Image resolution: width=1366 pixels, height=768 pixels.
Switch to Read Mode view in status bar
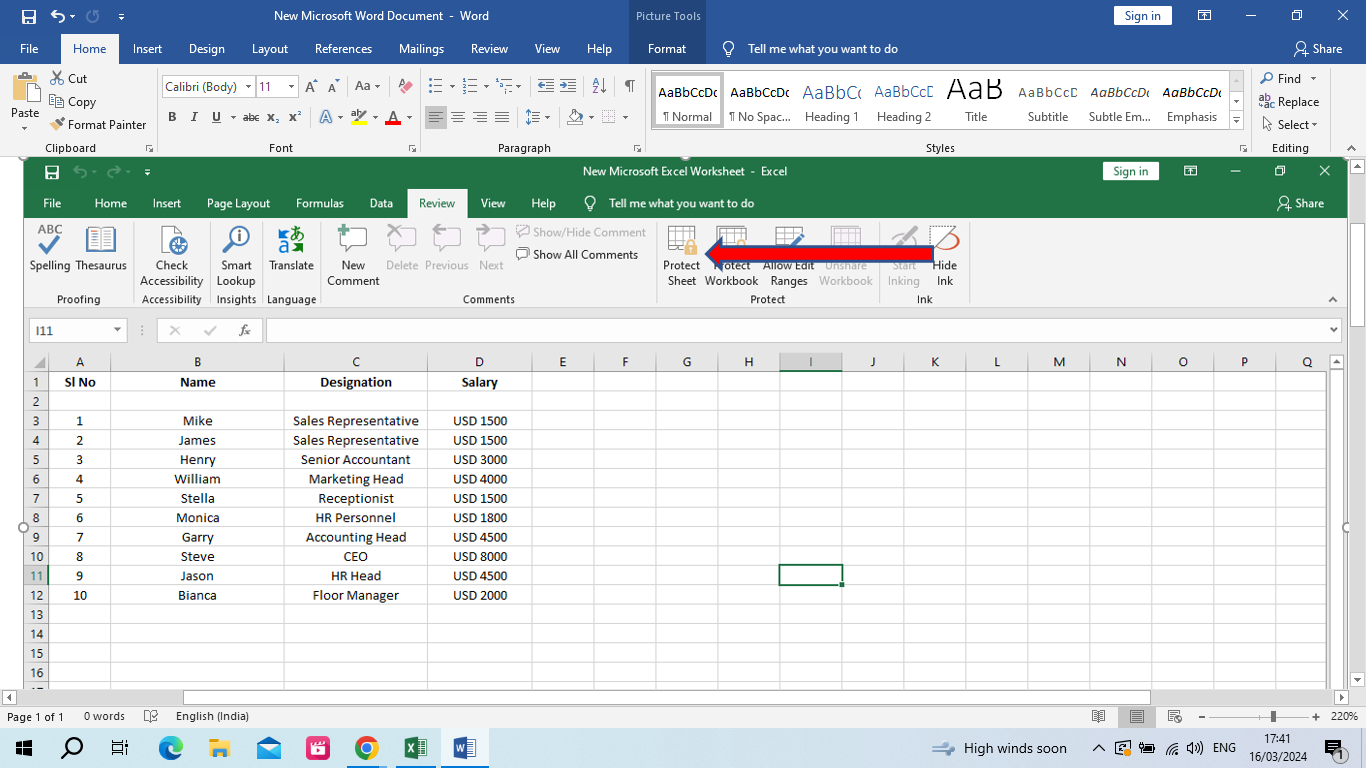click(1099, 716)
